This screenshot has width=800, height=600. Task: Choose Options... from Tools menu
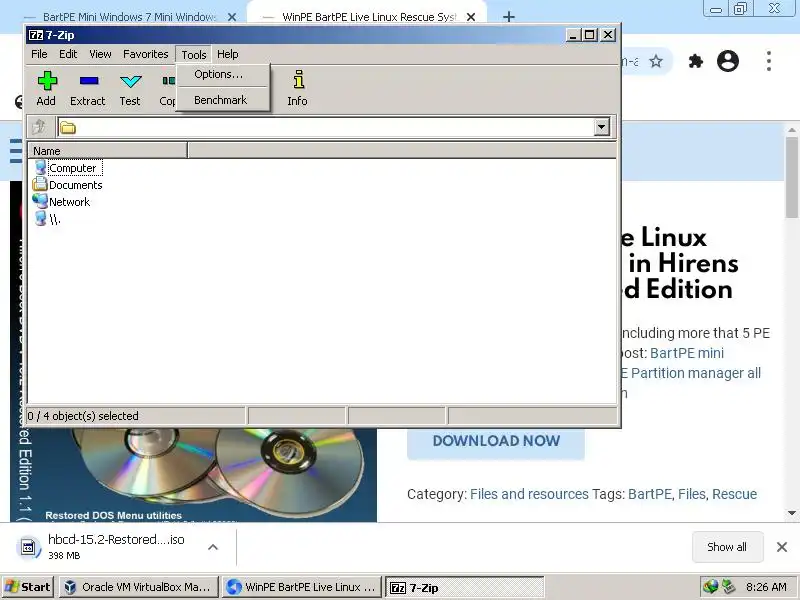click(x=218, y=74)
